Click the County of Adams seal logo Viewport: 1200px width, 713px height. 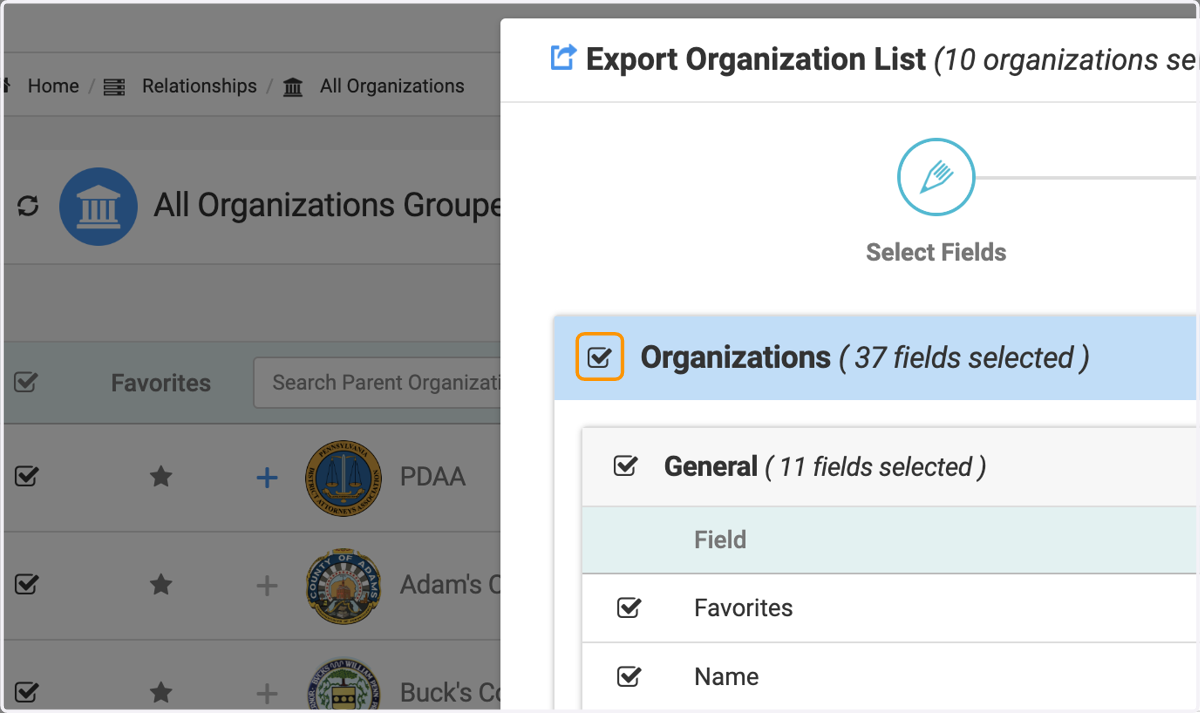(x=343, y=586)
